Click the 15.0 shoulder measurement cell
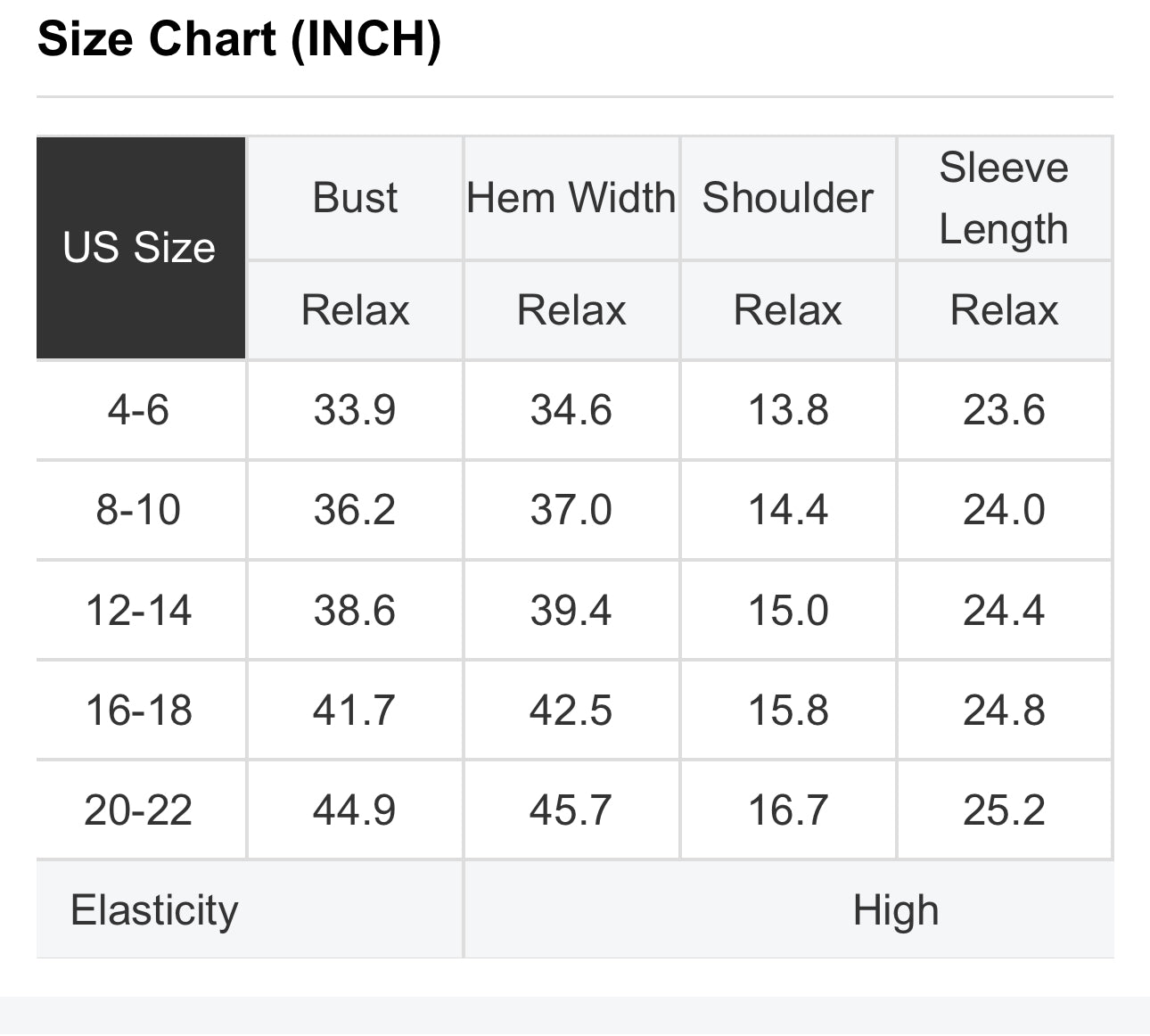1150x1036 pixels. point(788,611)
